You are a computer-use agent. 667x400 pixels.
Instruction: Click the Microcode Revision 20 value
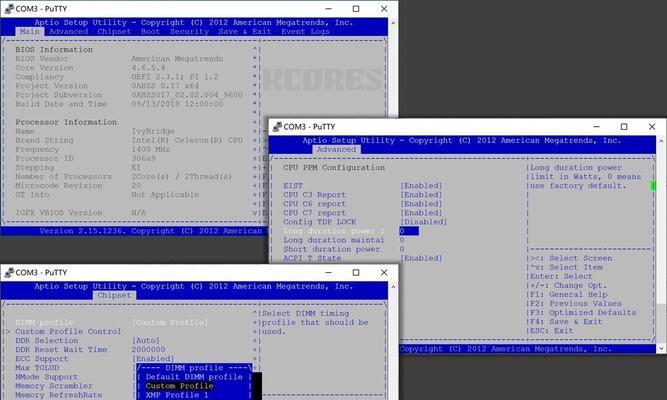point(136,186)
